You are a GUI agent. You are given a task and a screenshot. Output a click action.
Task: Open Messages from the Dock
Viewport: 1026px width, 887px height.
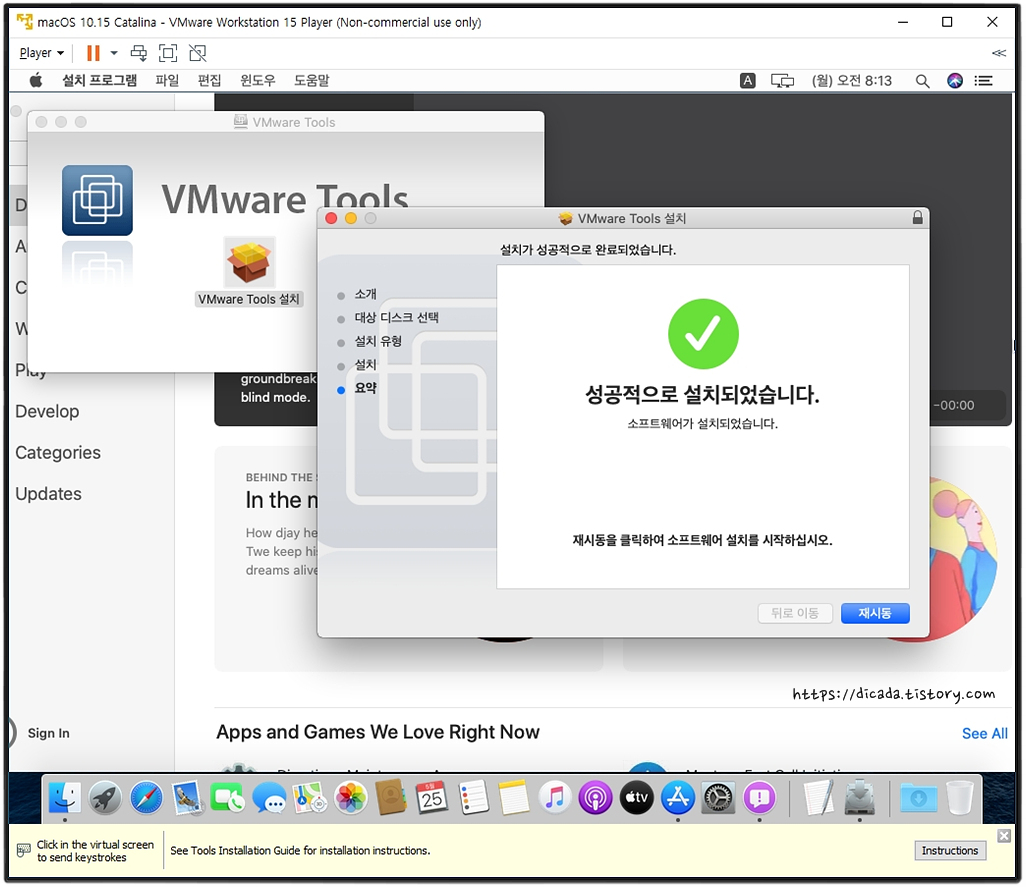[269, 798]
